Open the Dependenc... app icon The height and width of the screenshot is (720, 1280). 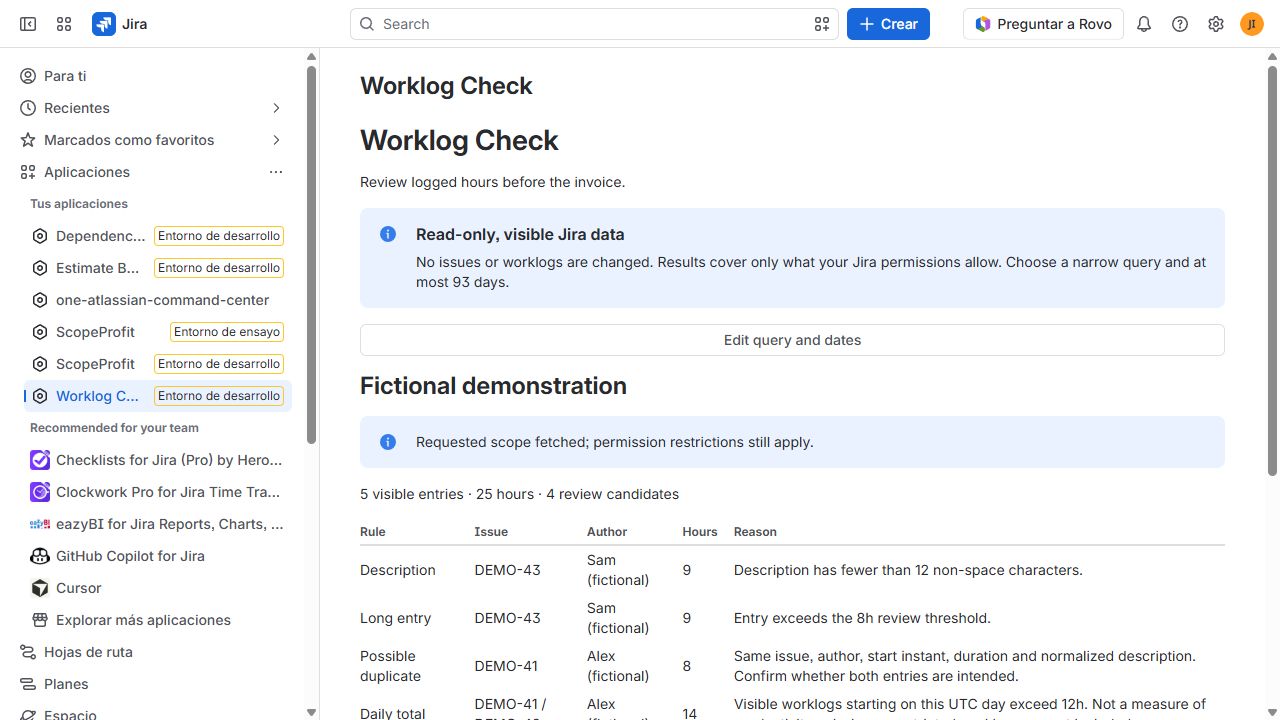(40, 236)
